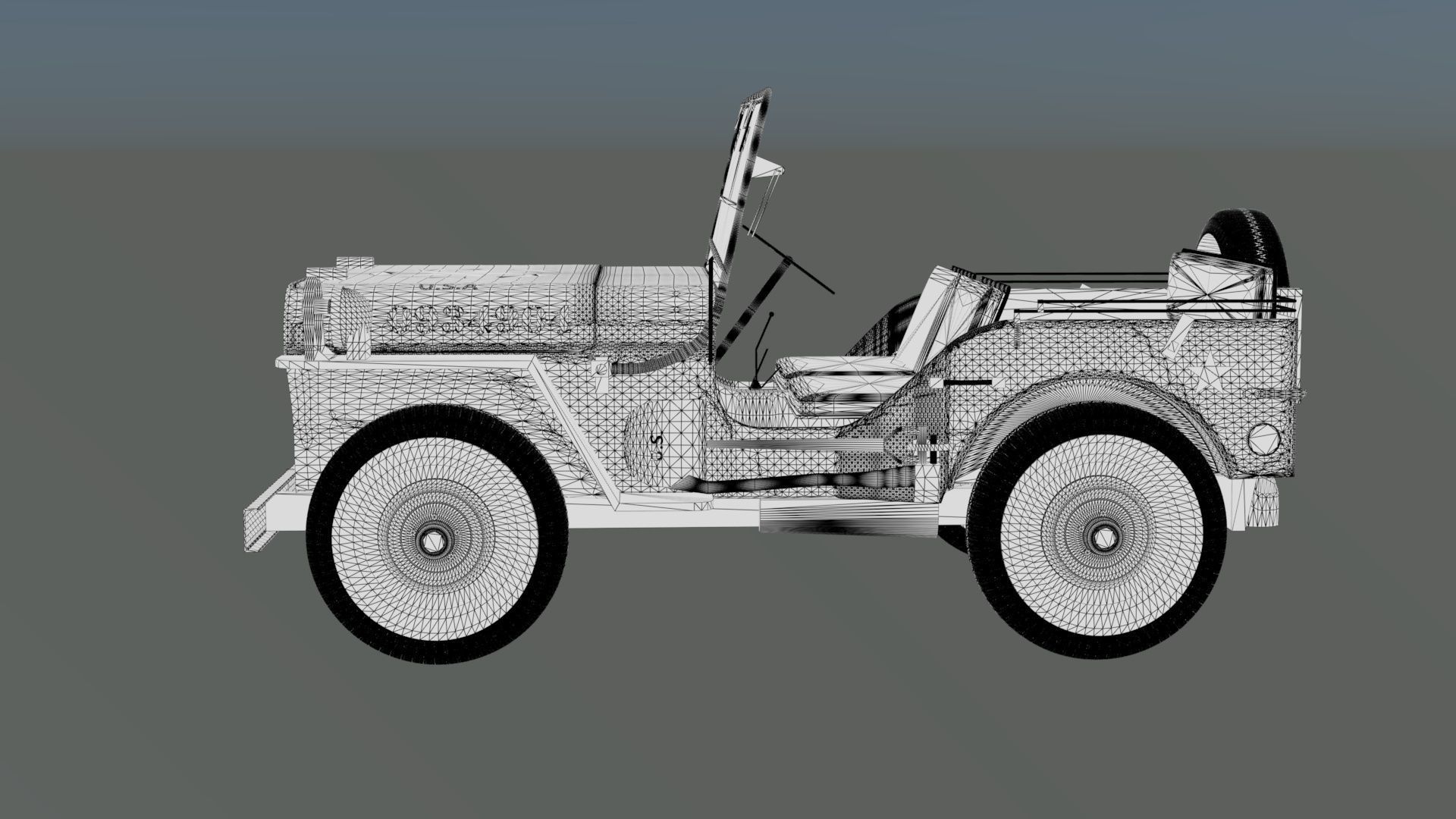The height and width of the screenshot is (819, 1456).
Task: Click the front wheel hub center
Action: [434, 541]
